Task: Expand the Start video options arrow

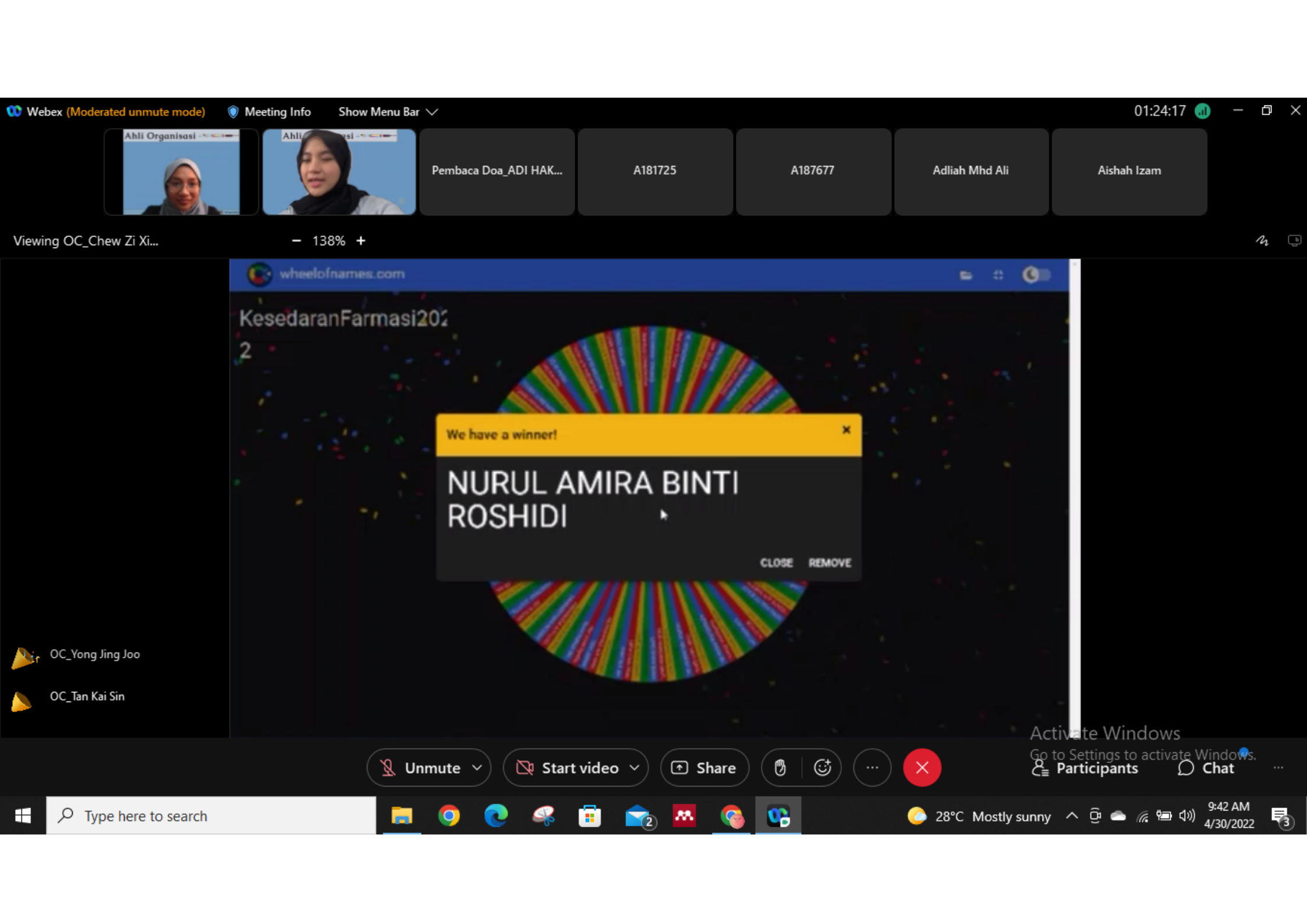Action: [635, 767]
